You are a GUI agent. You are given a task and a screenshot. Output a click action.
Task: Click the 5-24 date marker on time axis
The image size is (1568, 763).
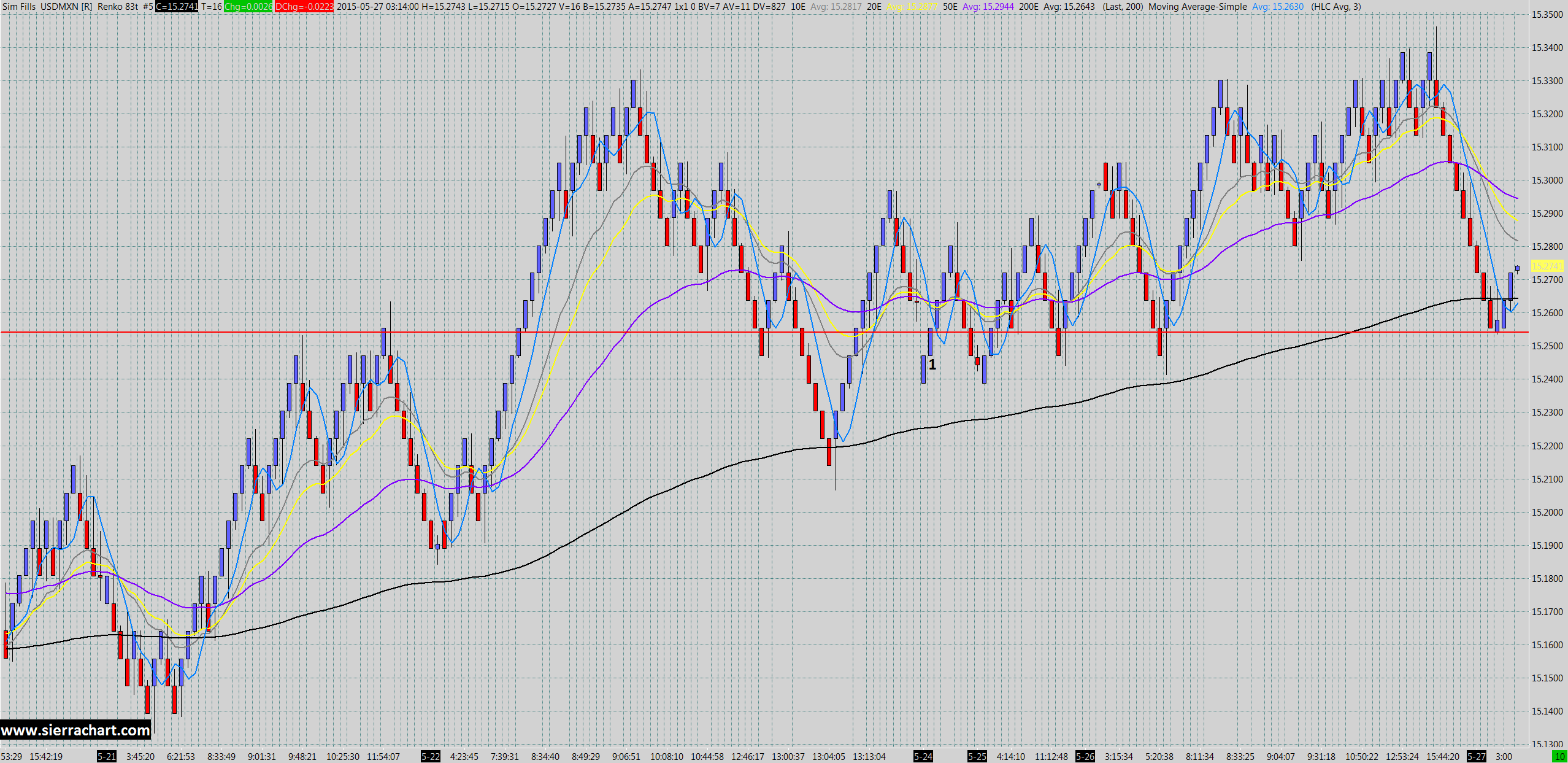coord(923,756)
